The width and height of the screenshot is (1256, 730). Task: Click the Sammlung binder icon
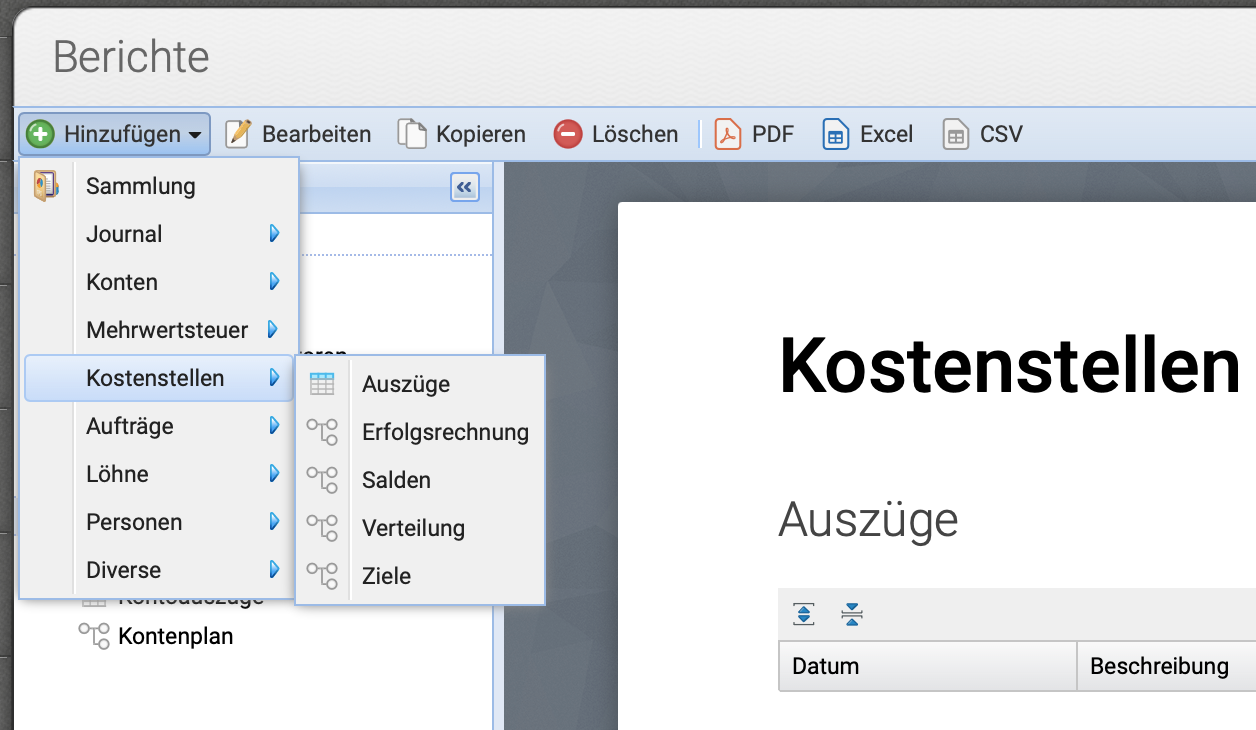[46, 186]
